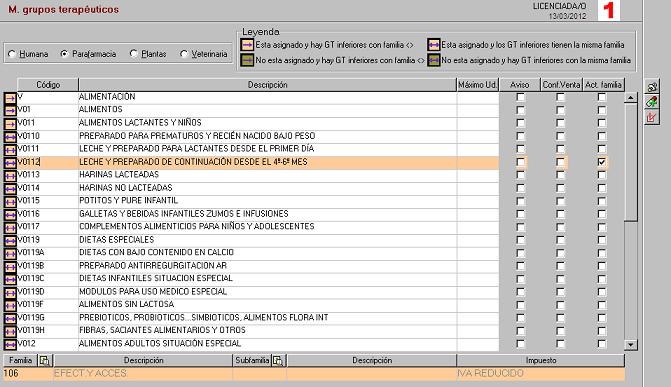The height and width of the screenshot is (387, 671).
Task: Click the row icon beside code V0116
Action: (x=10, y=215)
